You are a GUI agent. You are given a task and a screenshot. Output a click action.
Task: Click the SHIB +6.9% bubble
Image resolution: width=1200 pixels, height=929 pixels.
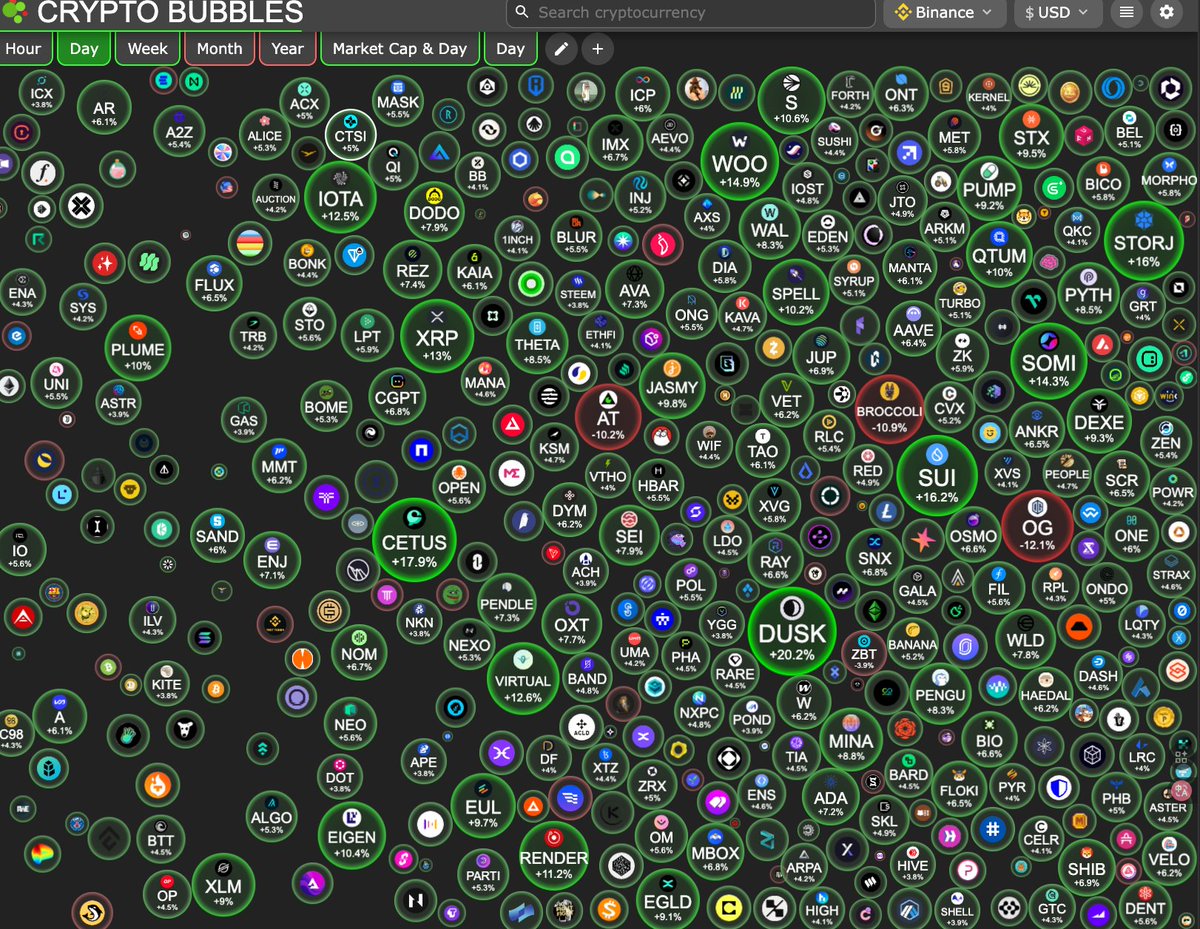tap(1086, 870)
